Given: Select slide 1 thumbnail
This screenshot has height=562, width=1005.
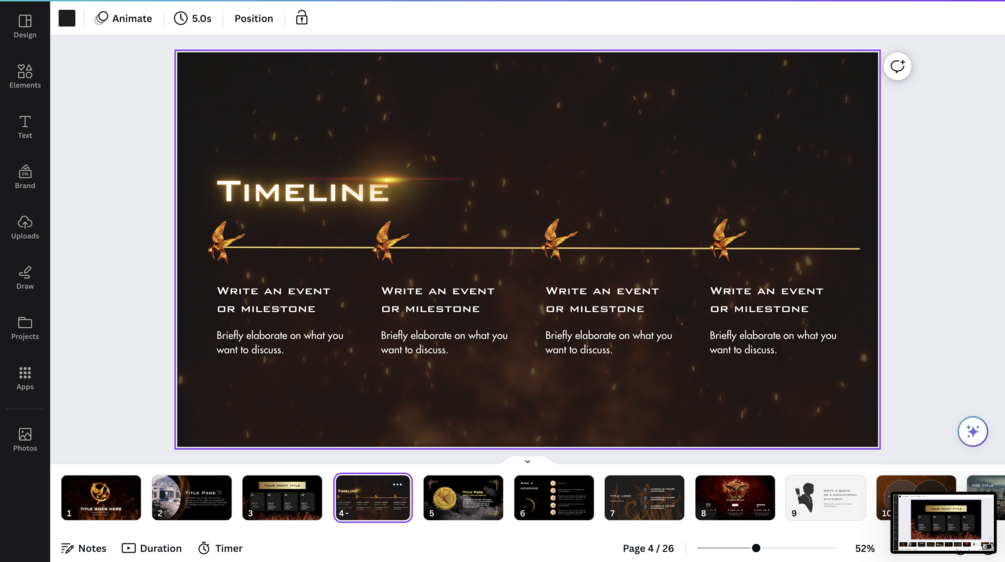Looking at the screenshot, I should (x=101, y=497).
